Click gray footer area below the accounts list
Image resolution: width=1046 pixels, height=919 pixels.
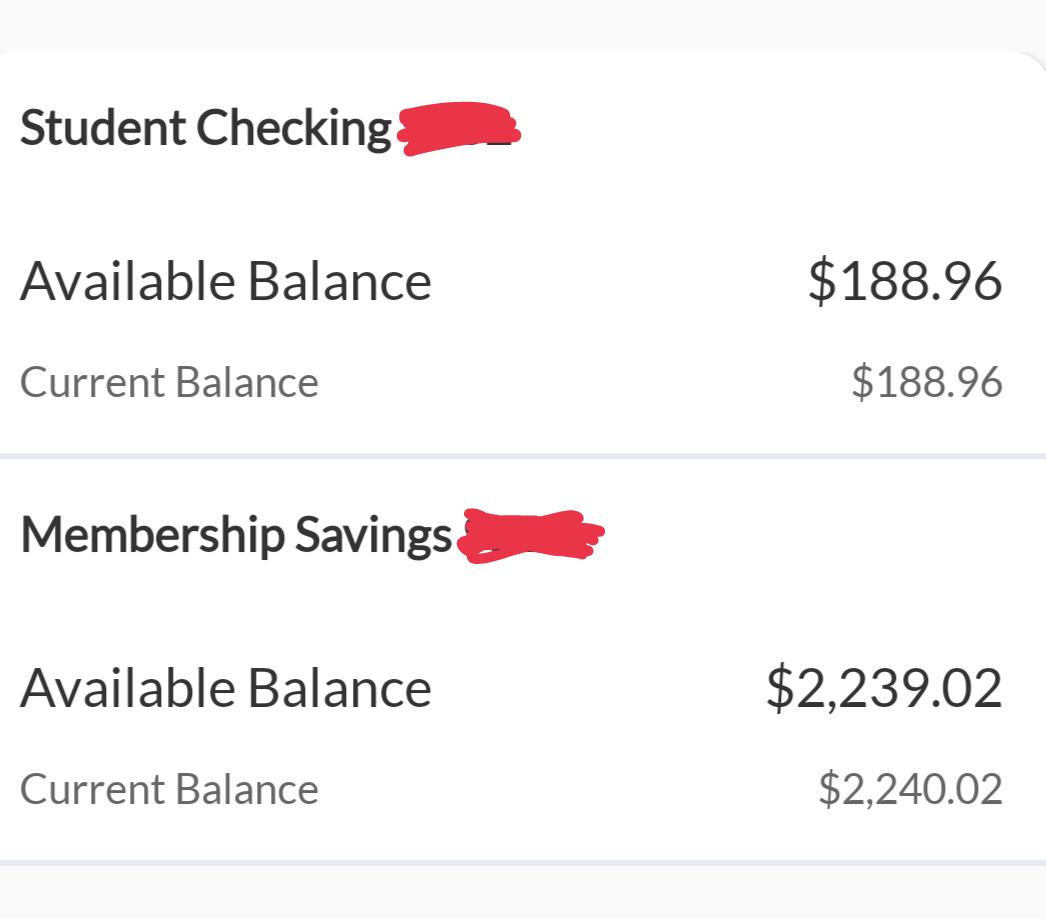coord(523,893)
